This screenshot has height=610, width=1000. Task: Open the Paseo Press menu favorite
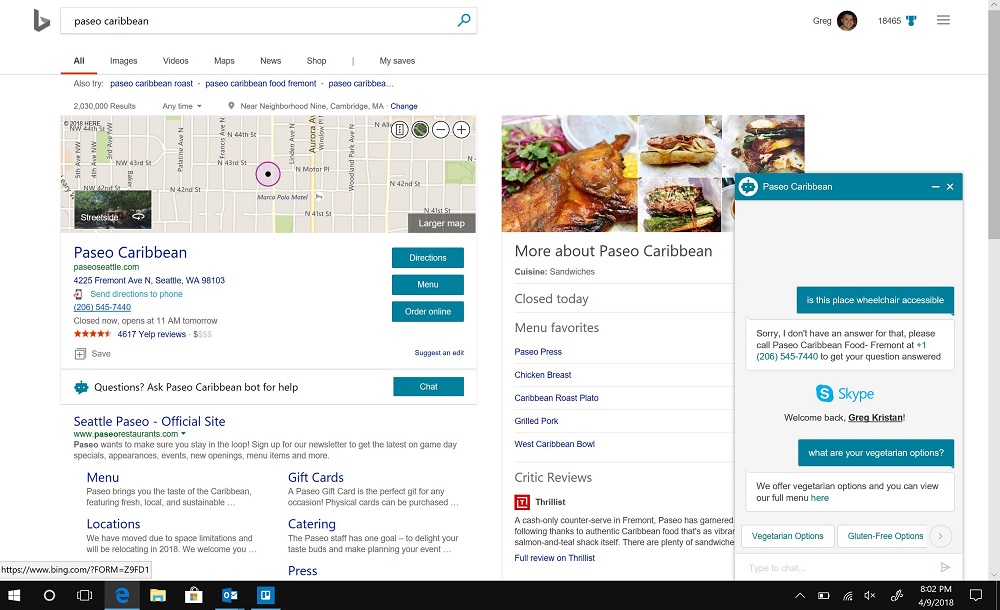coord(538,352)
